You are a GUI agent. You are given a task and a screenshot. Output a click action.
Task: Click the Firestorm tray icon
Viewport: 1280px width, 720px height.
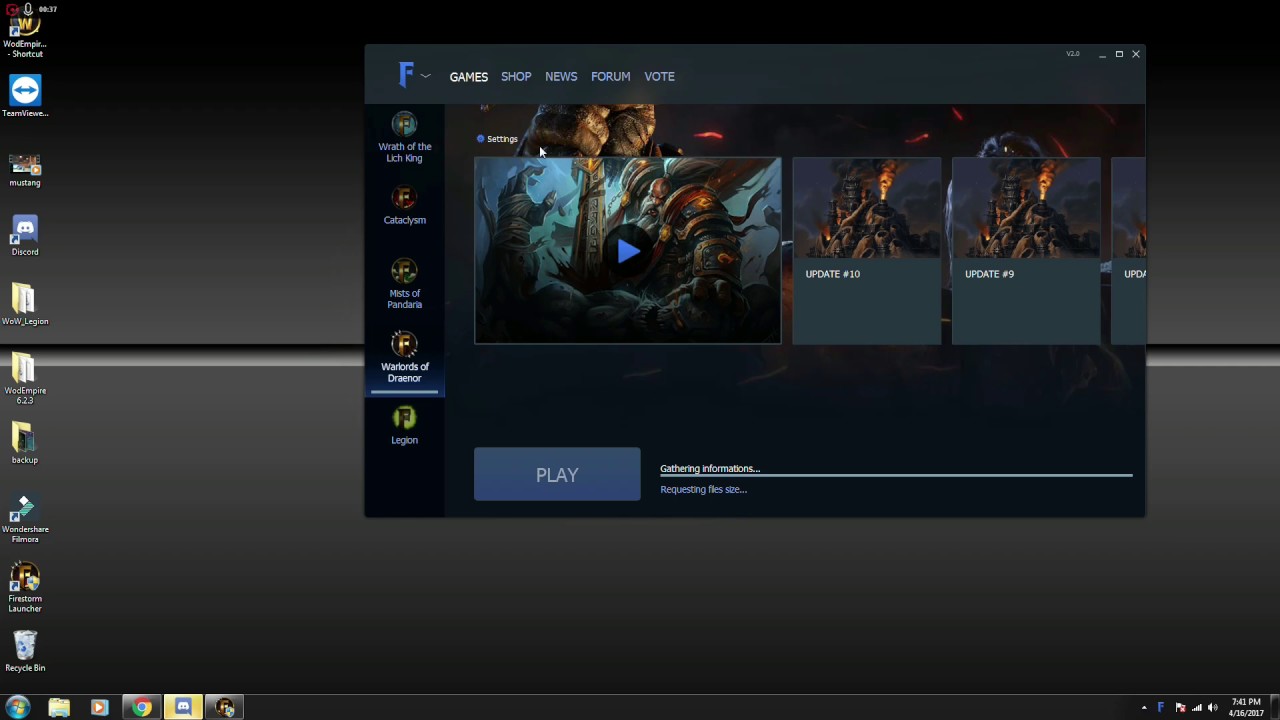click(x=1161, y=708)
